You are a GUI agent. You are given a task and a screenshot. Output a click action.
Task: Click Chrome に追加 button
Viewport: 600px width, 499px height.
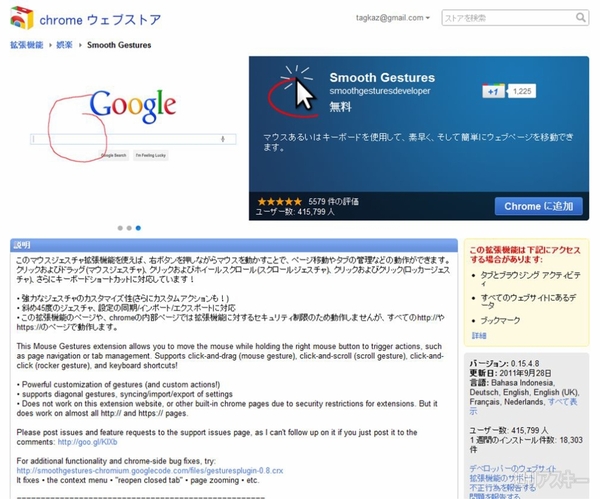coord(538,206)
